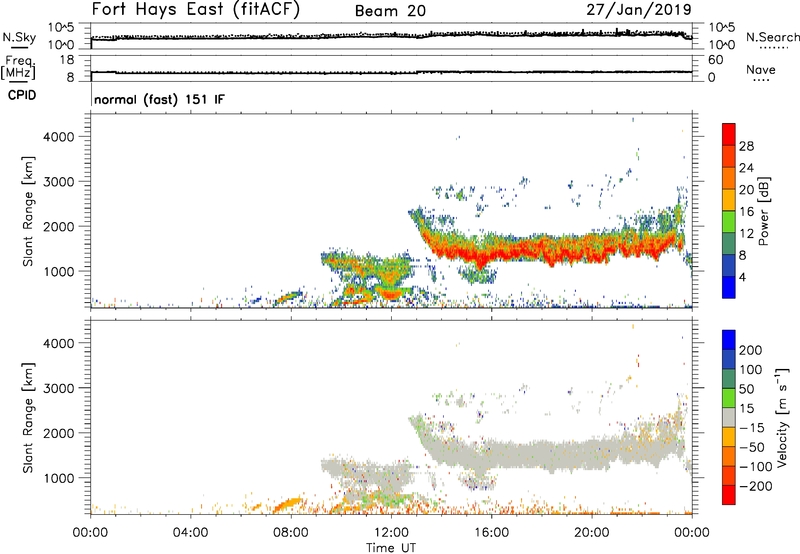
Task: Click the left '10^5' noise axis tick
Action: click(61, 28)
